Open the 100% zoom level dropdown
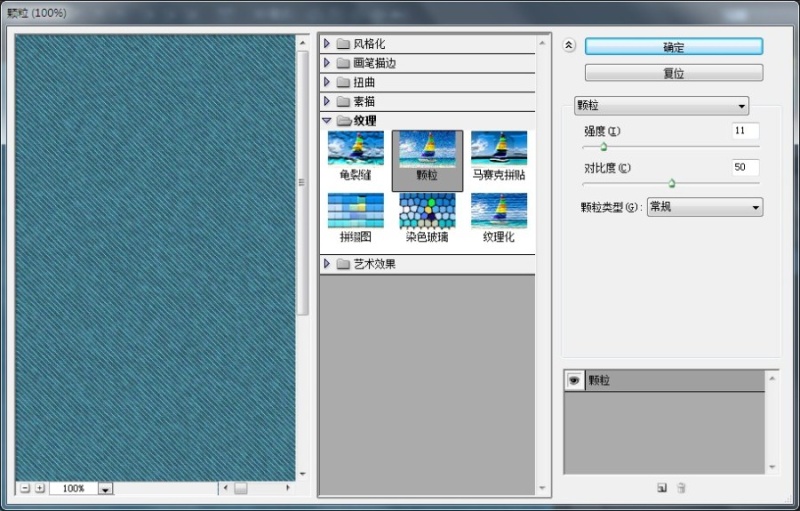 [x=105, y=489]
